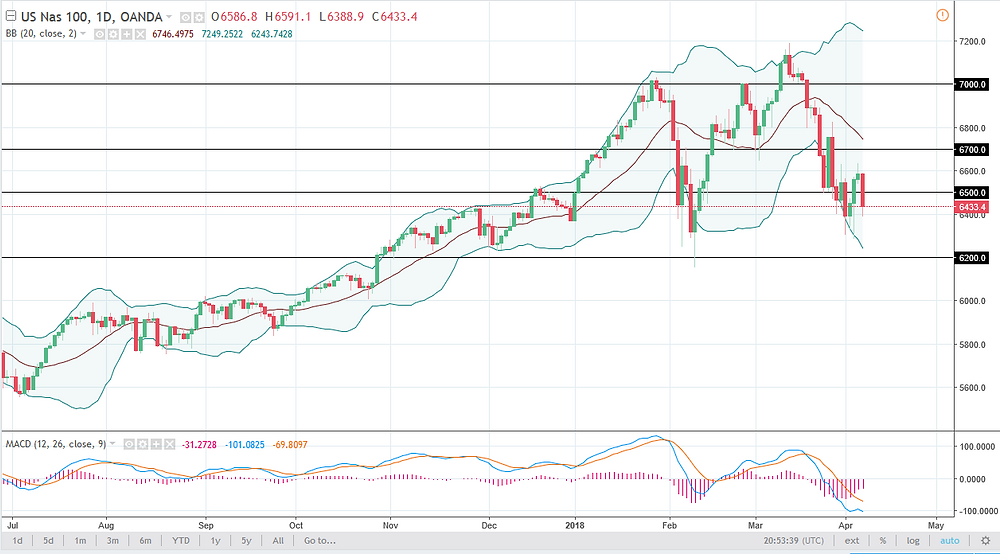Click the 7000.0 horizontal line price label

click(x=971, y=84)
